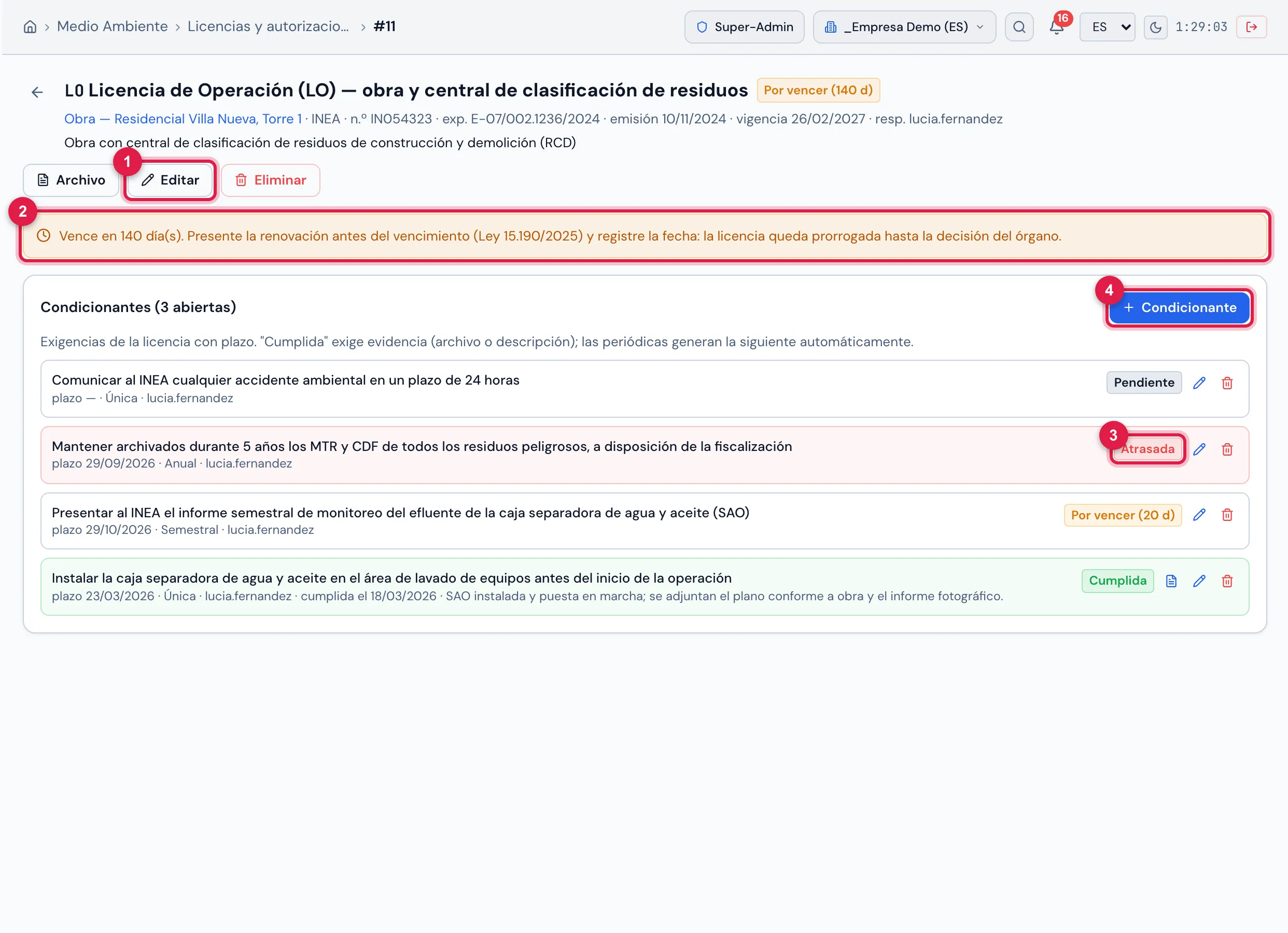Click the Atrasada status badge
The width and height of the screenshot is (1288, 933).
[1147, 449]
